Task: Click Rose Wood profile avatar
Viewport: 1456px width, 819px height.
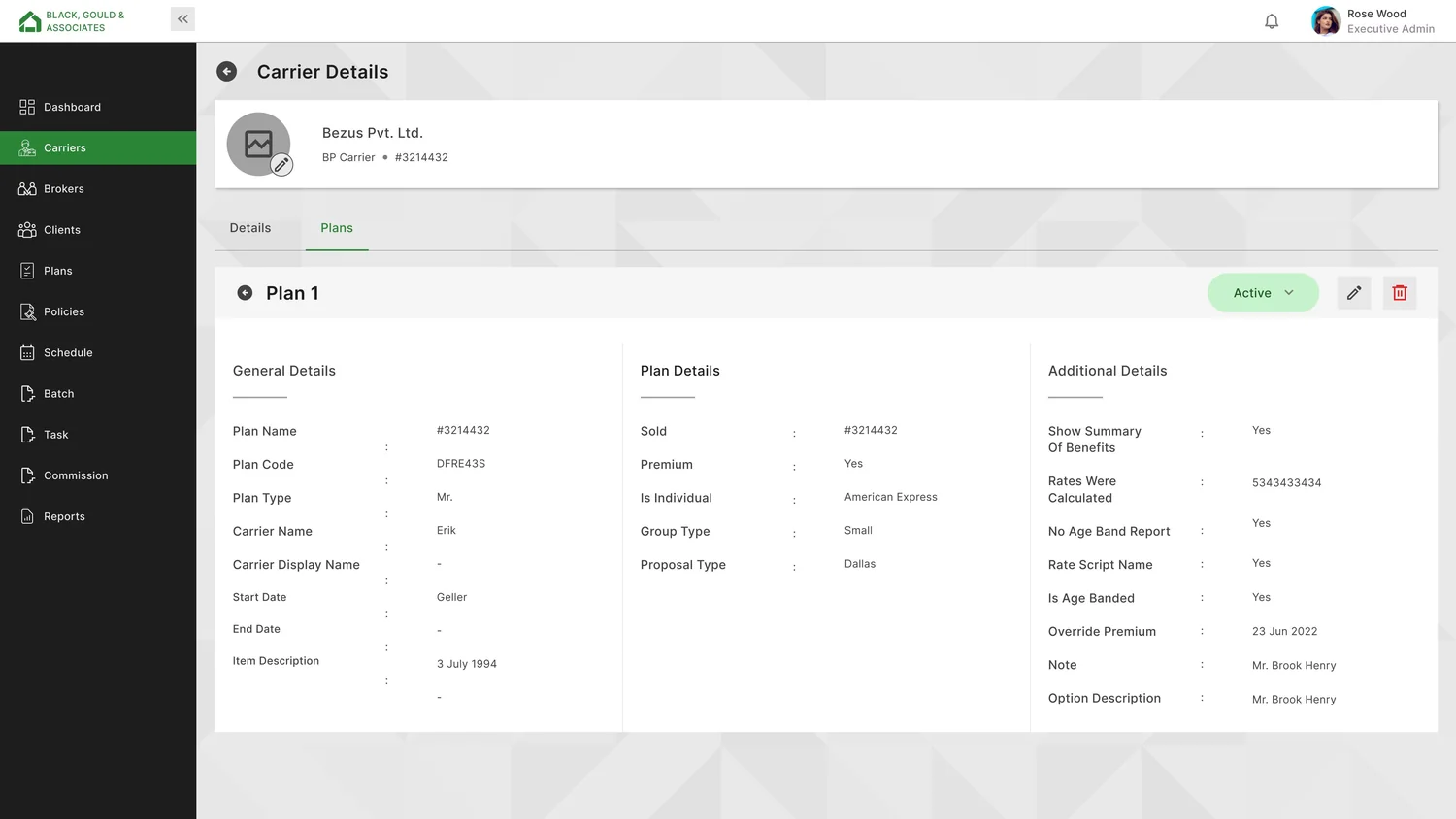Action: tap(1326, 20)
